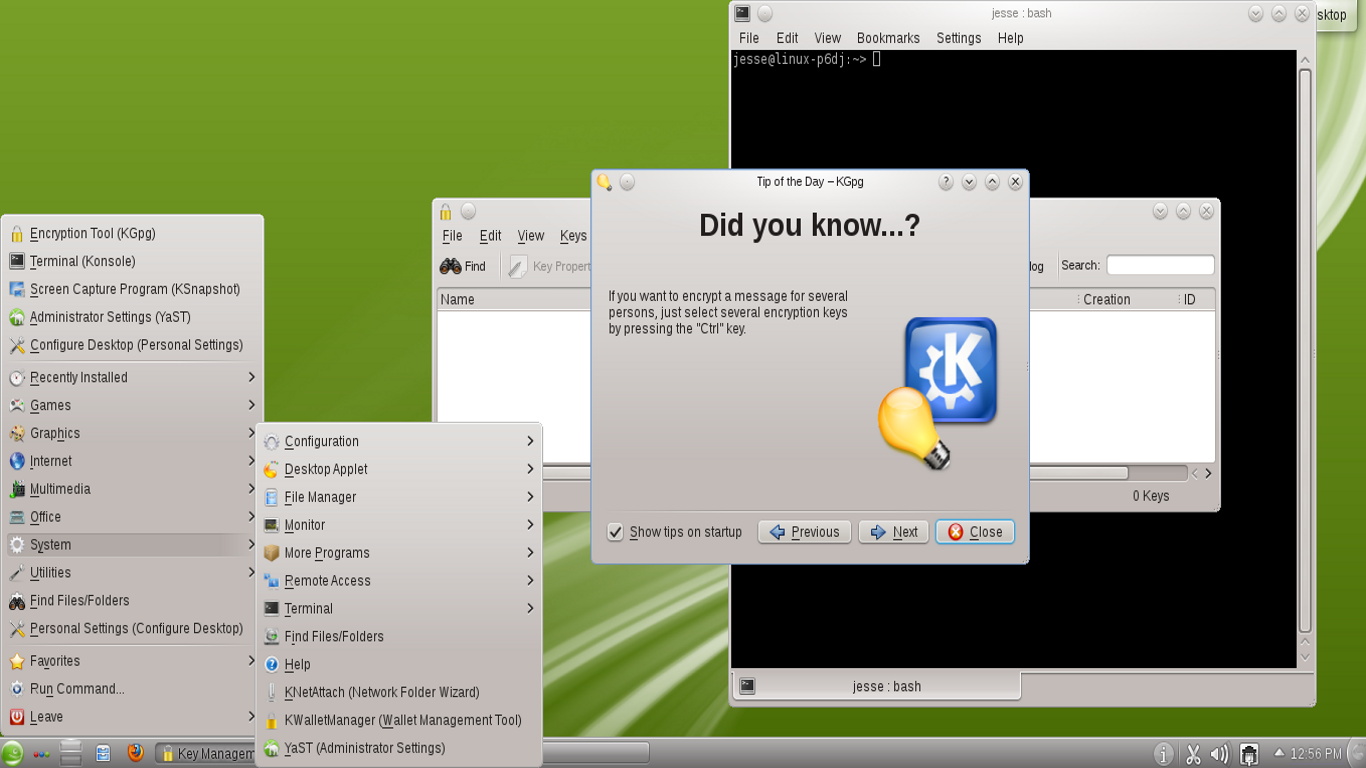Open the Settings menu in Konsole
Viewport: 1366px width, 768px height.
point(958,38)
